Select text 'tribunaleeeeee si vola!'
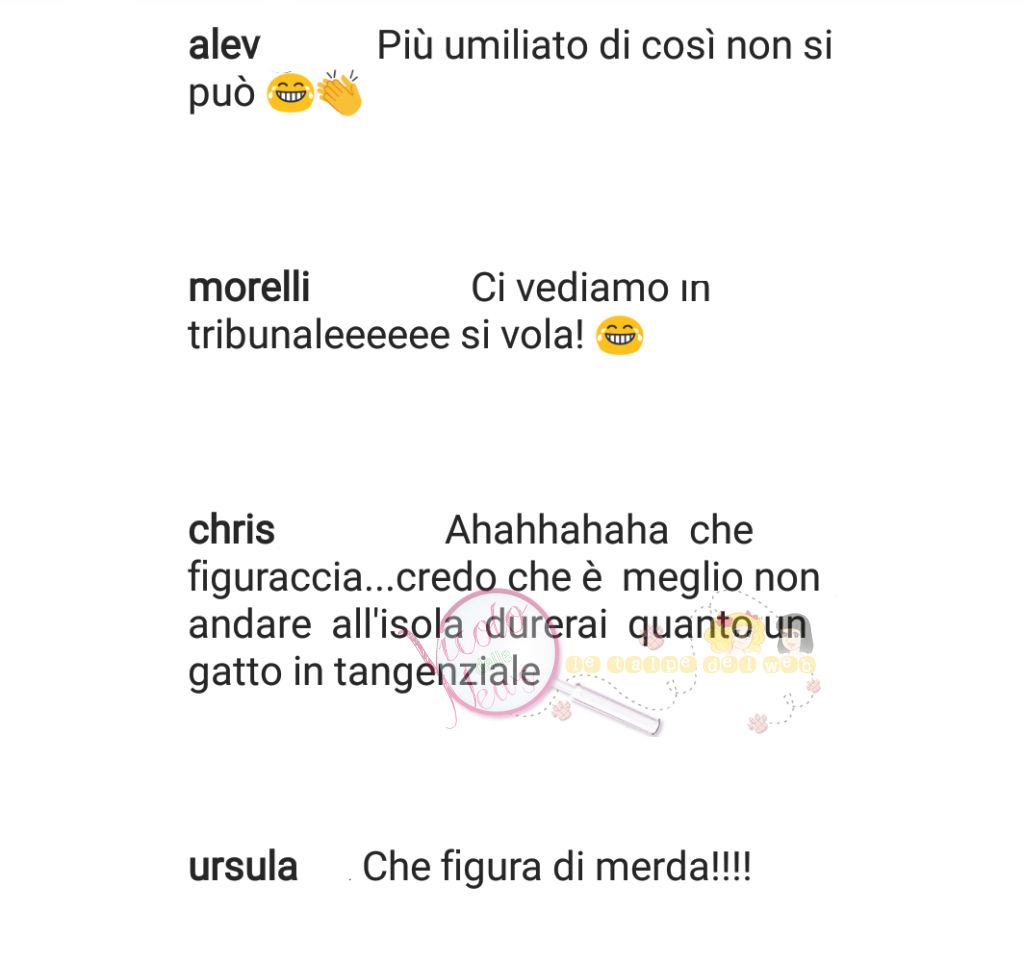This screenshot has width=1024, height=962. click(386, 335)
